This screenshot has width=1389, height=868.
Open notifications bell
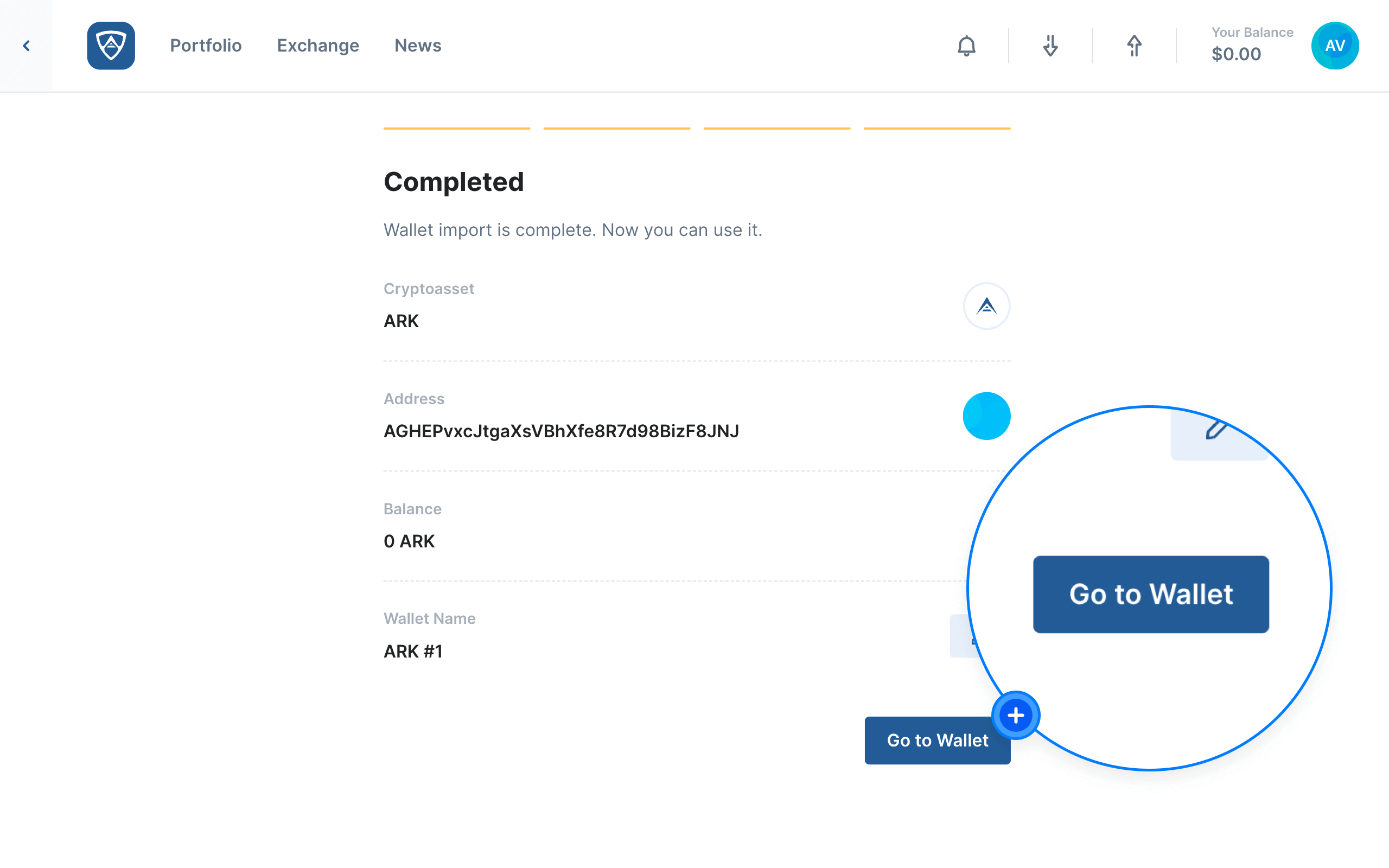(966, 46)
